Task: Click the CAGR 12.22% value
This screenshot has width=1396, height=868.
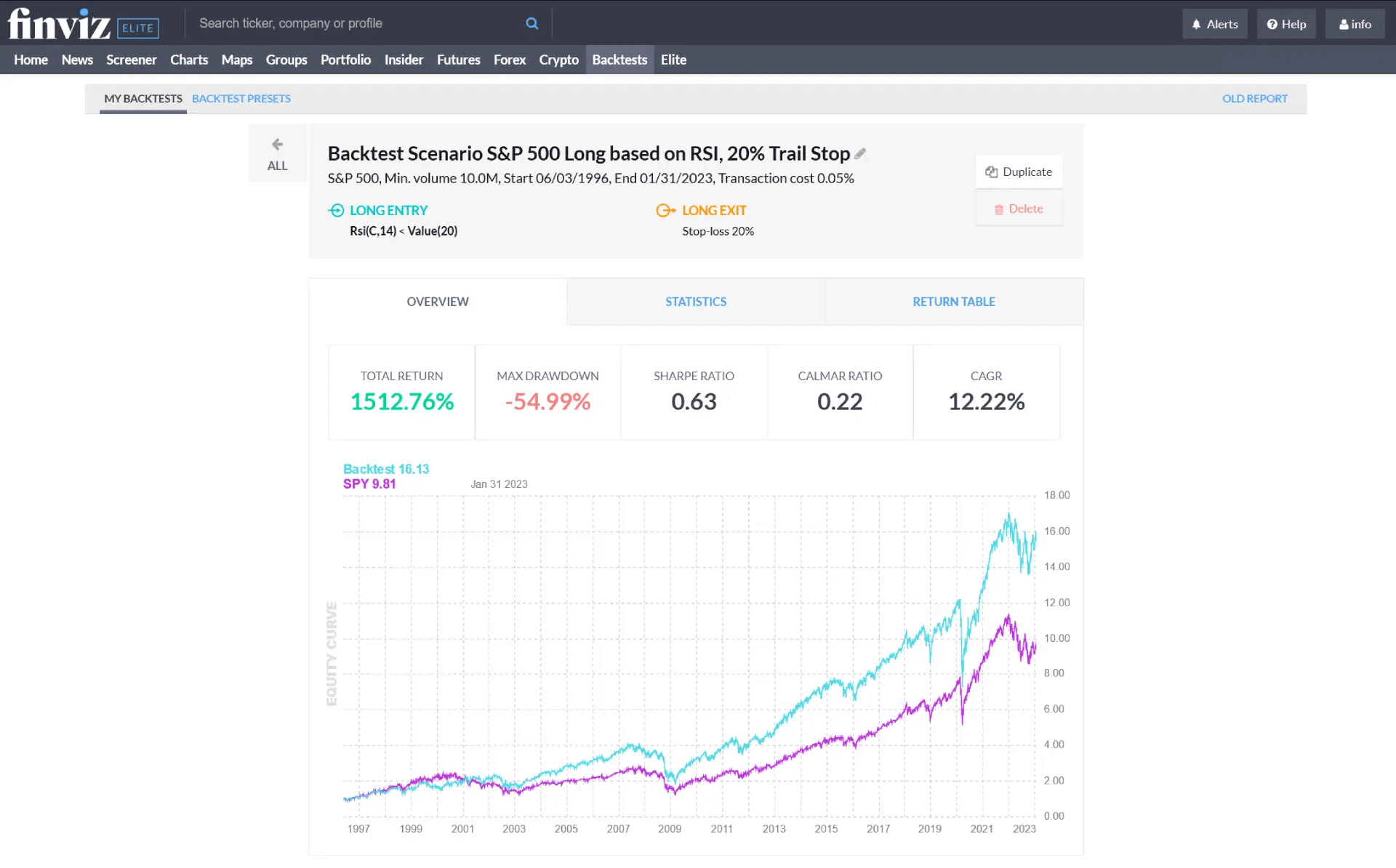Action: point(986,401)
